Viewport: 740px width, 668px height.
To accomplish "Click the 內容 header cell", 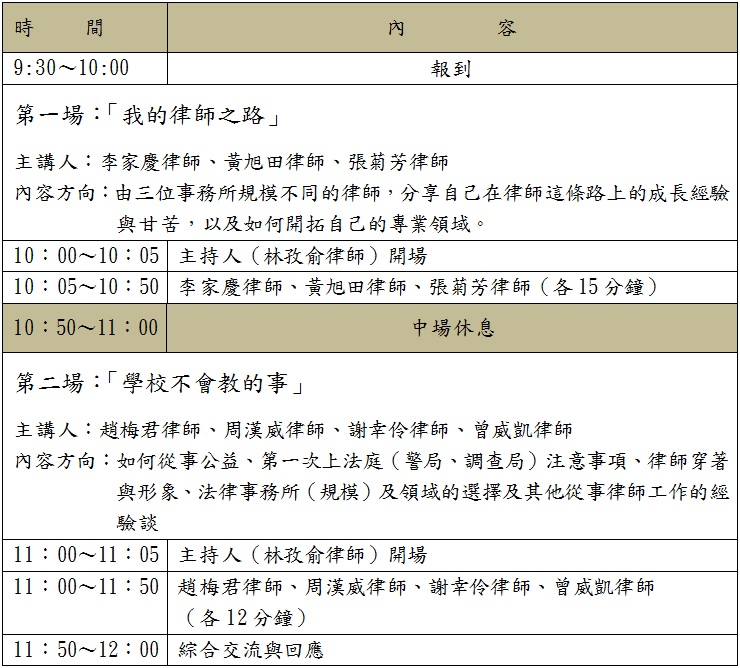I will tap(452, 27).
